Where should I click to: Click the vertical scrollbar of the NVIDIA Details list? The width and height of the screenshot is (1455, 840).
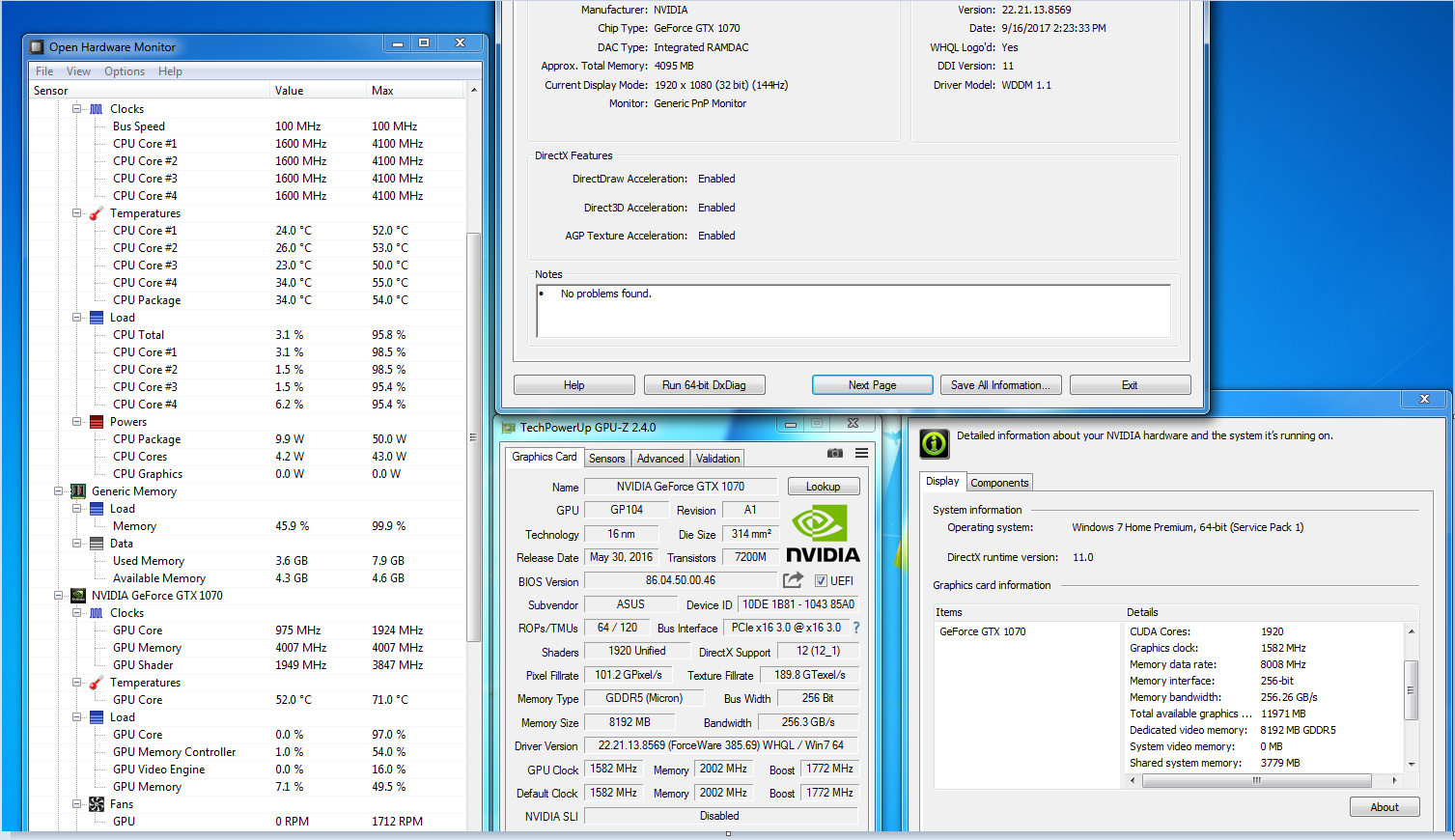coord(1411,689)
